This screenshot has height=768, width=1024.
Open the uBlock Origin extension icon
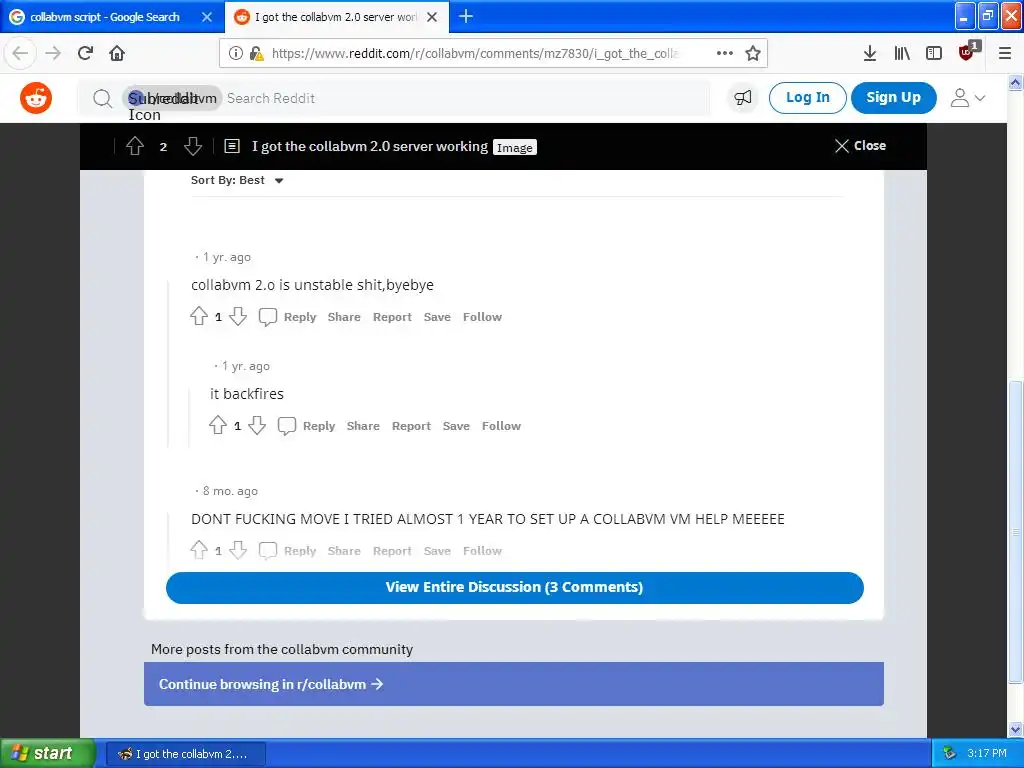[x=967, y=52]
